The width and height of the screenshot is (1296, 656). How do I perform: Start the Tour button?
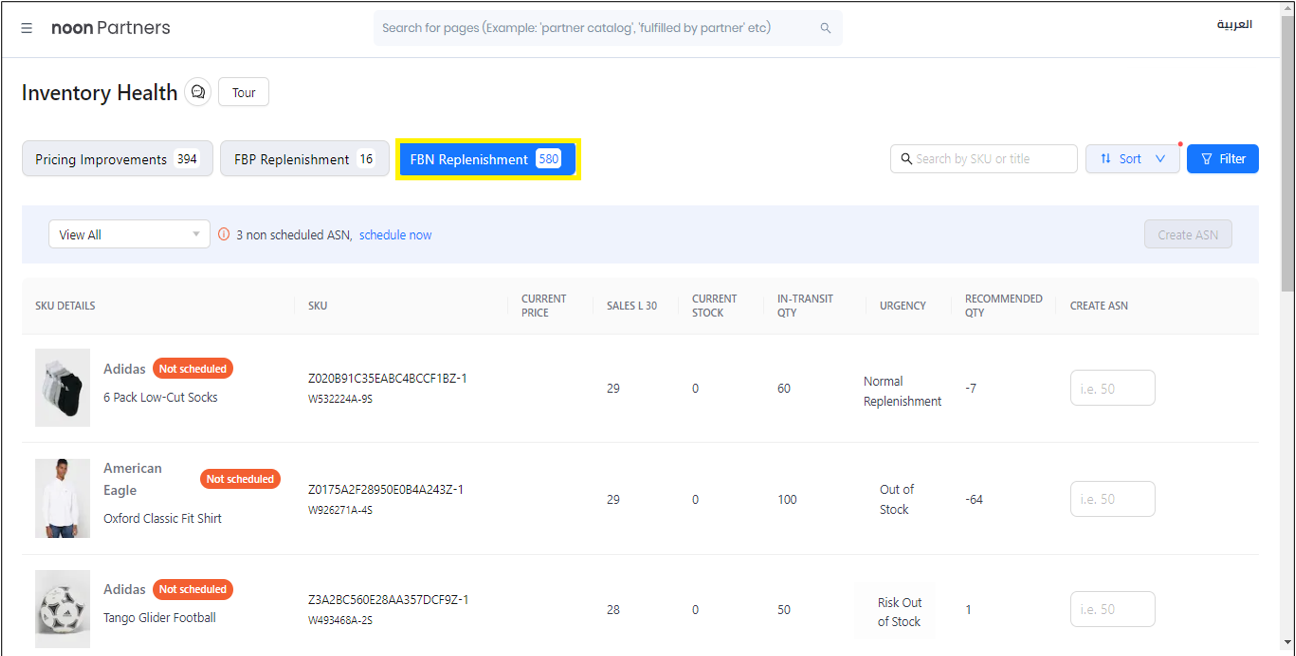243,92
